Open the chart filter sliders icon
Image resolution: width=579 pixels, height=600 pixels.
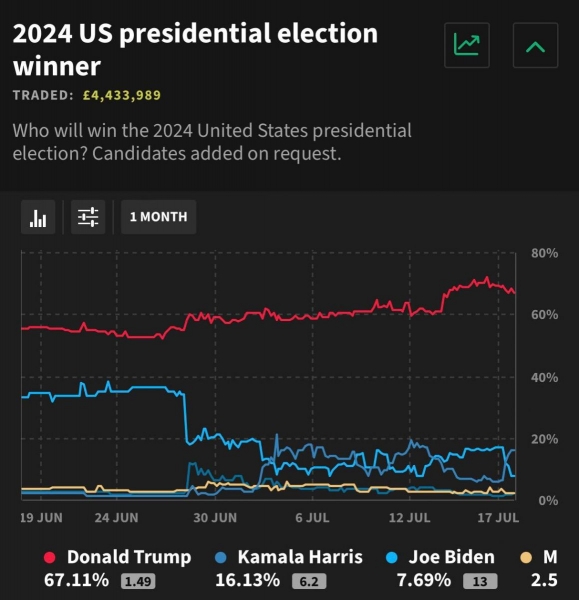coord(88,217)
